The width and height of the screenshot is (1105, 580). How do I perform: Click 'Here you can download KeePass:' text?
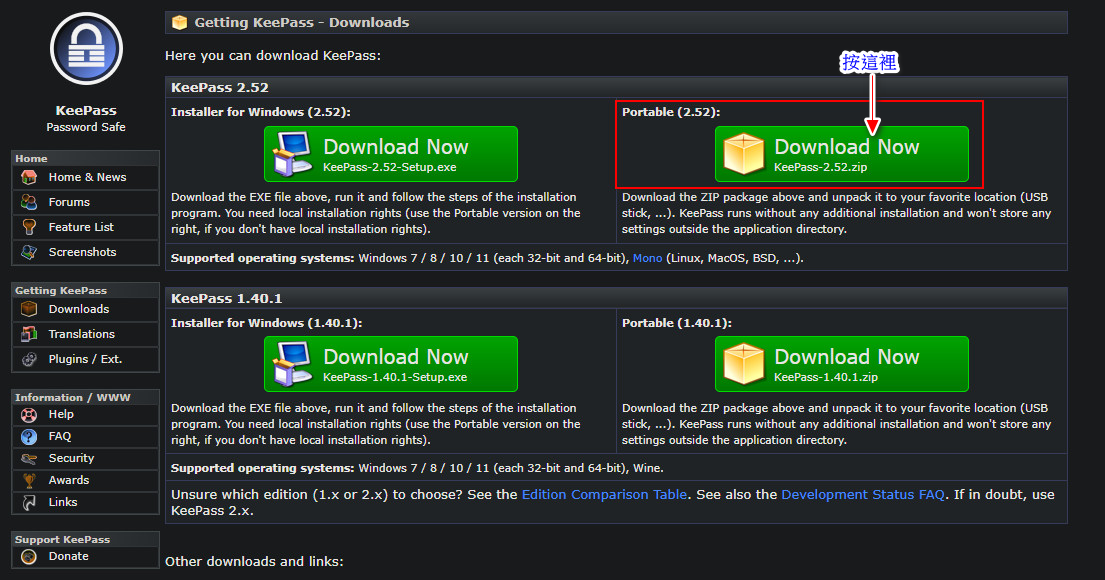[273, 56]
